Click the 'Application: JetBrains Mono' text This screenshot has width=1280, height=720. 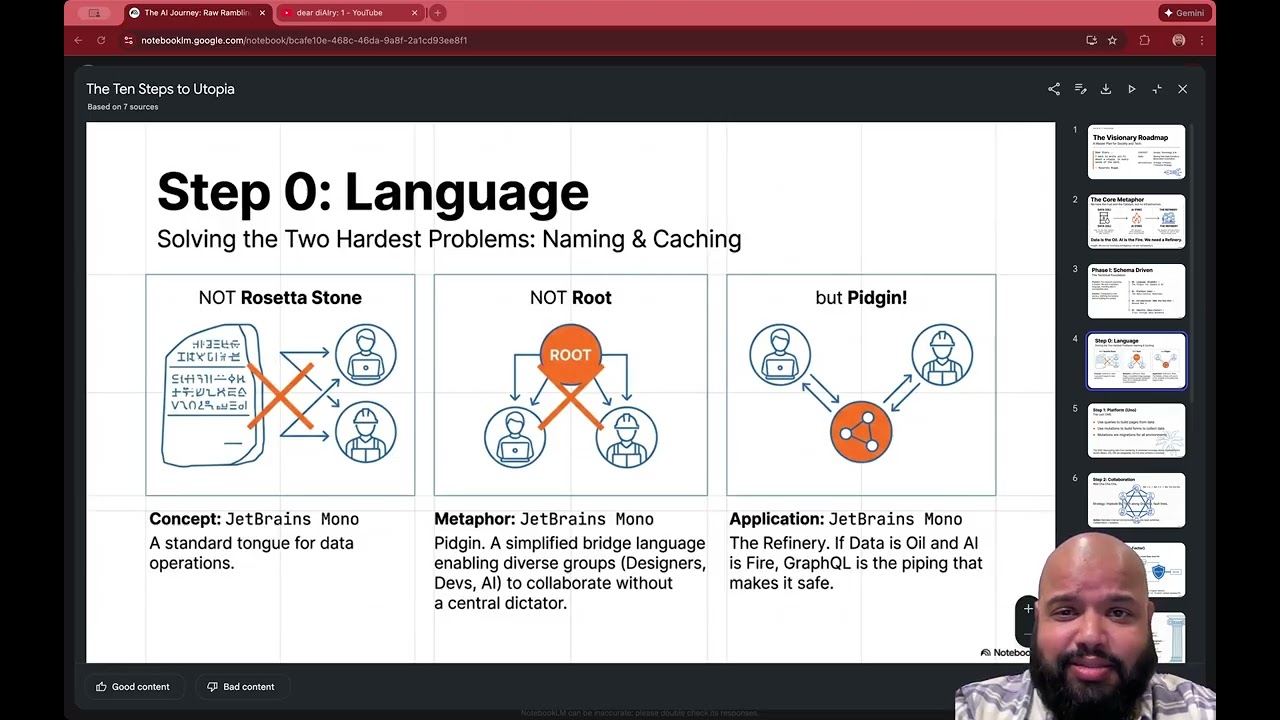(x=846, y=519)
